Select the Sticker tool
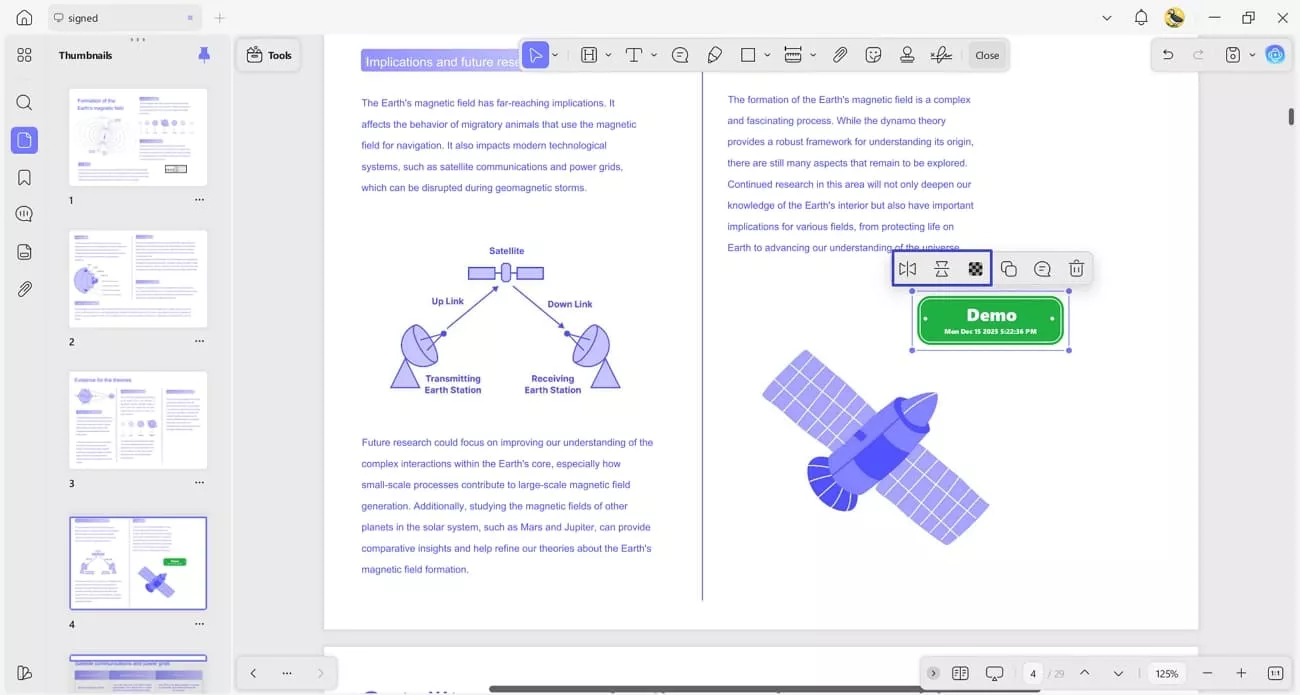This screenshot has width=1300, height=695. [x=873, y=55]
